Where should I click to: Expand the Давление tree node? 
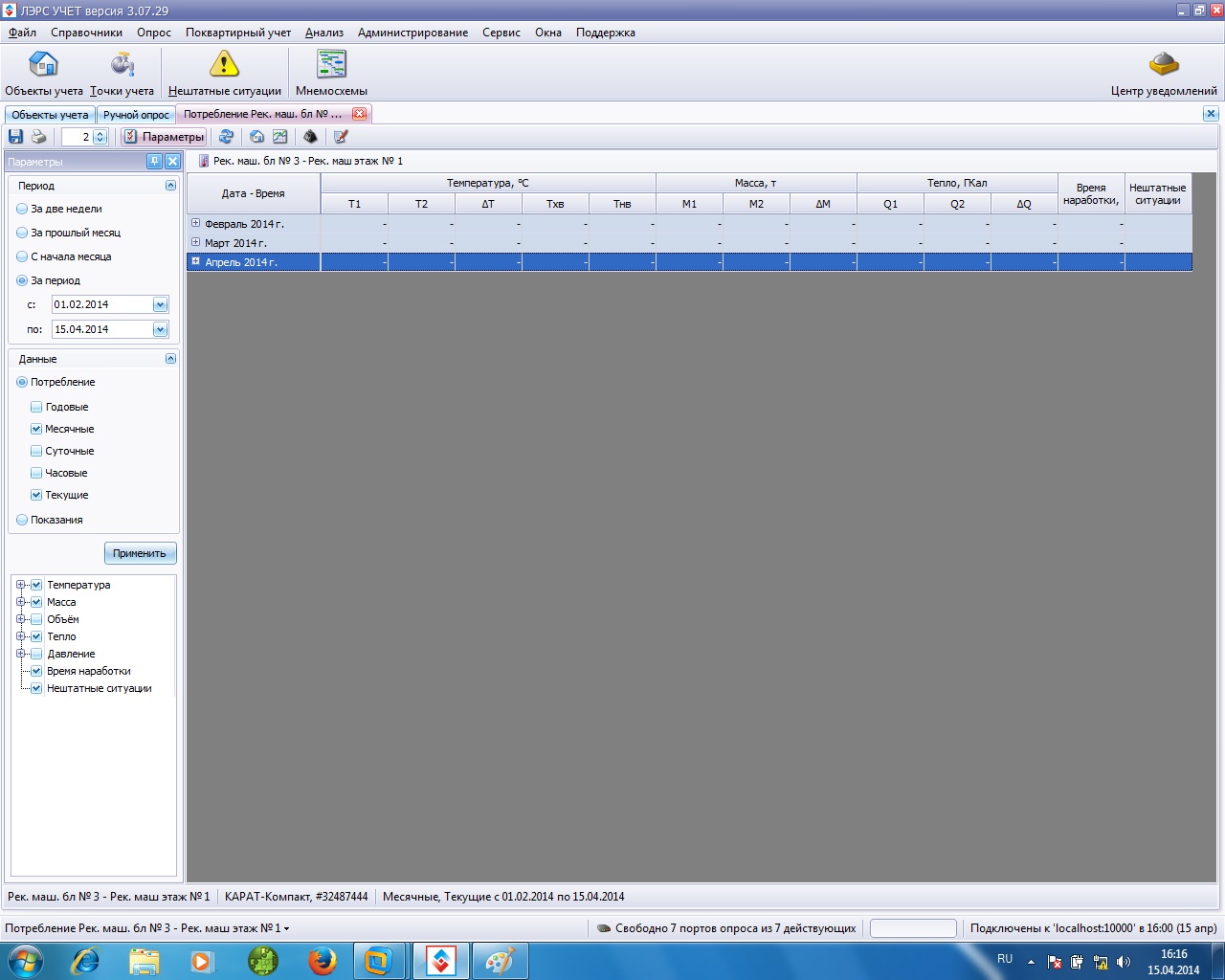click(x=20, y=654)
